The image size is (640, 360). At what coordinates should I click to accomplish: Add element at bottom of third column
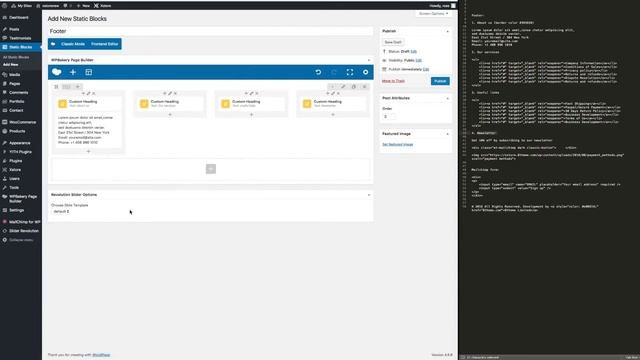[x=251, y=115]
